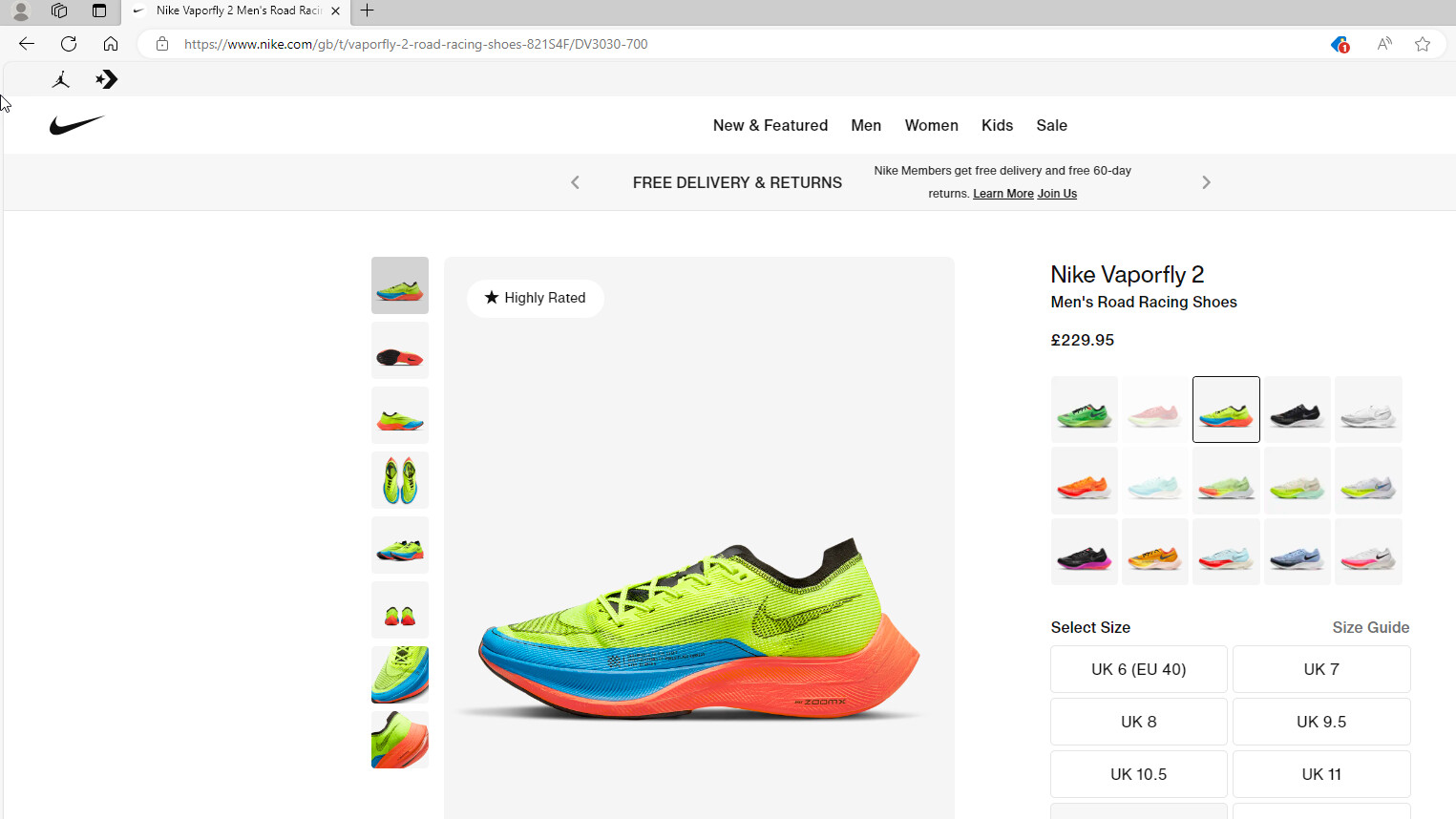The image size is (1456, 819).
Task: Open the tab actions menu icon
Action: pos(99,10)
